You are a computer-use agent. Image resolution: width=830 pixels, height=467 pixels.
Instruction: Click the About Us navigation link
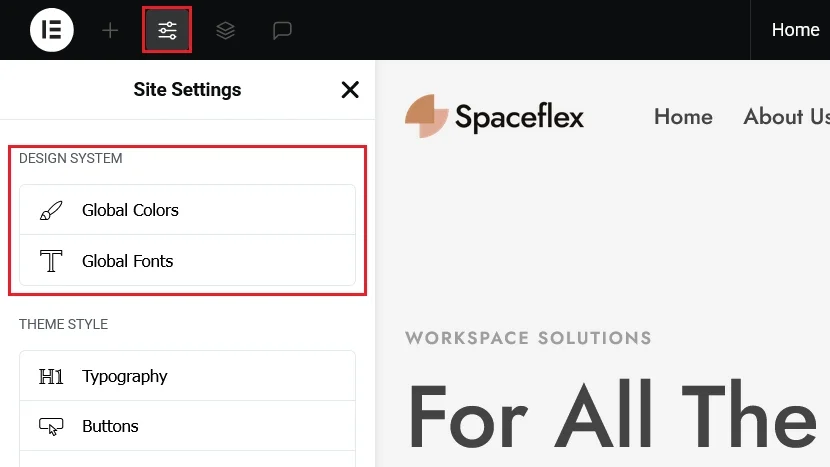tap(786, 117)
